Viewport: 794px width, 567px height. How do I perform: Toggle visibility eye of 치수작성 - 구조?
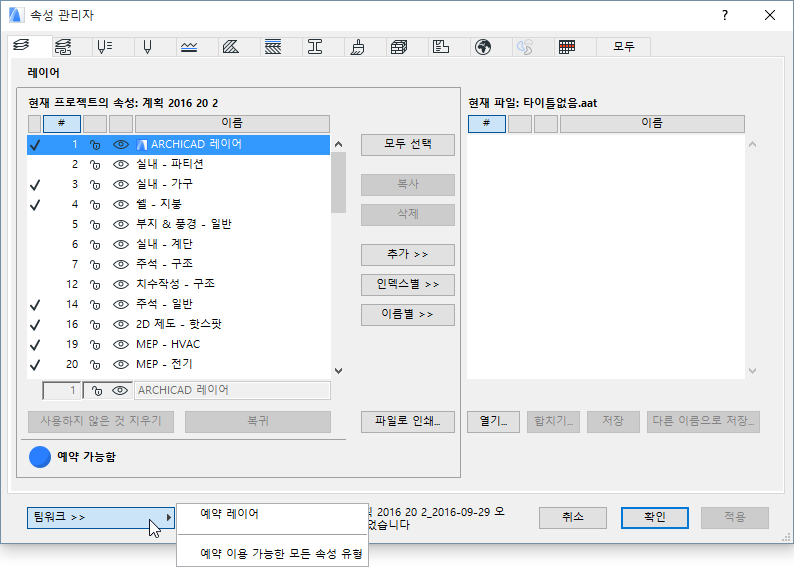(121, 285)
